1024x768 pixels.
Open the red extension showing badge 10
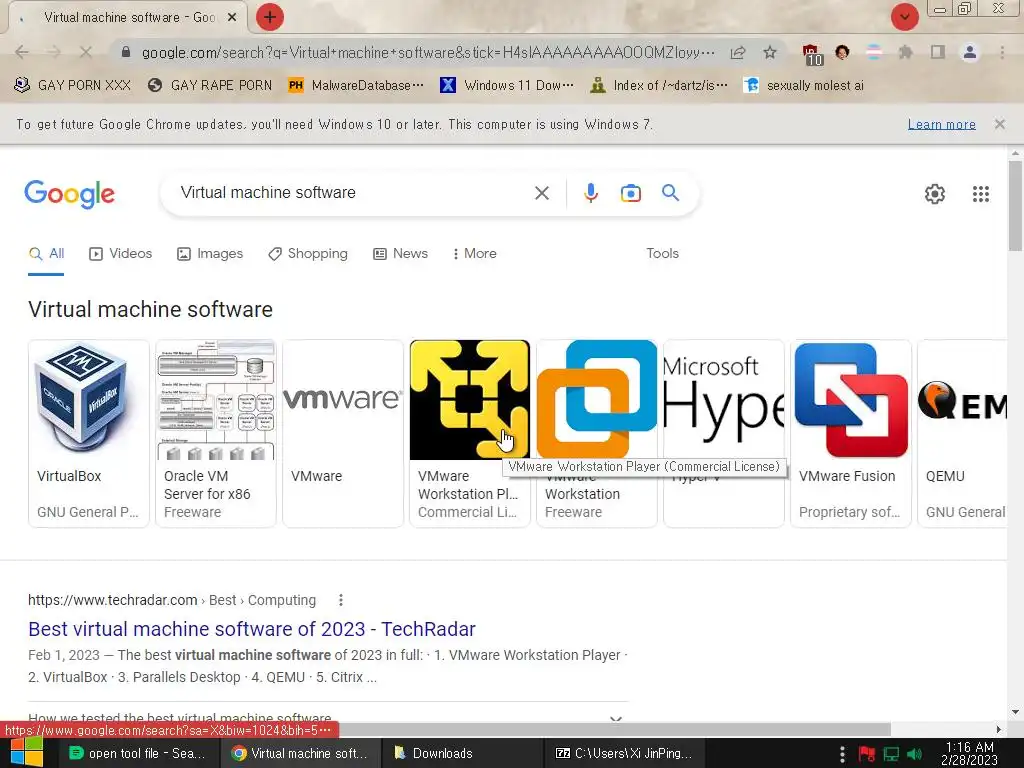pyautogui.click(x=811, y=54)
